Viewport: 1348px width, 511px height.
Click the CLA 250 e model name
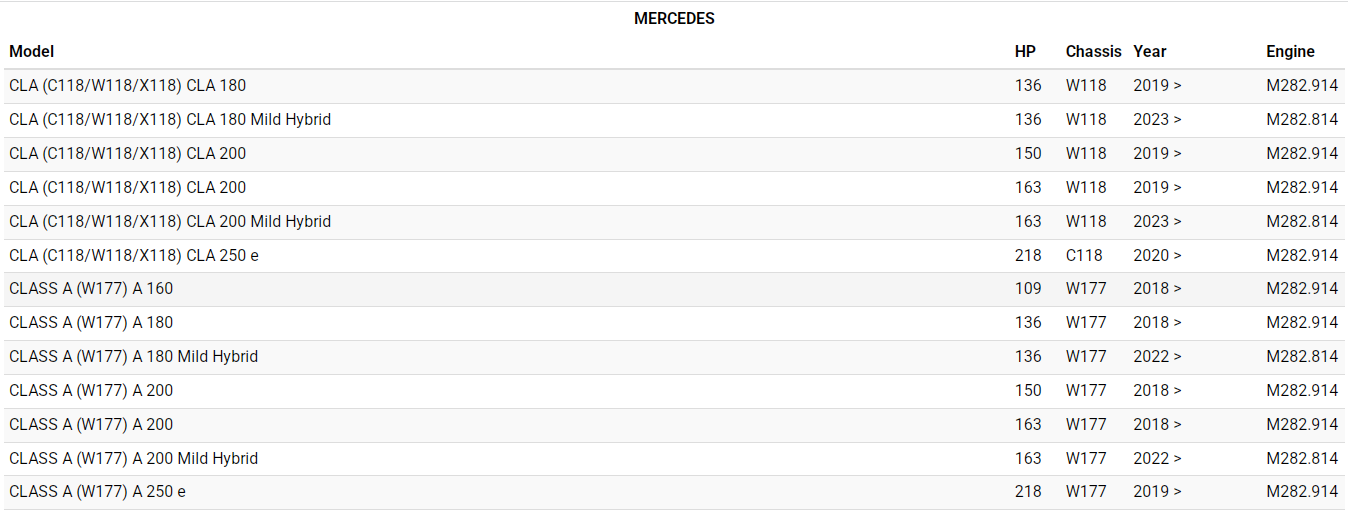pos(134,255)
